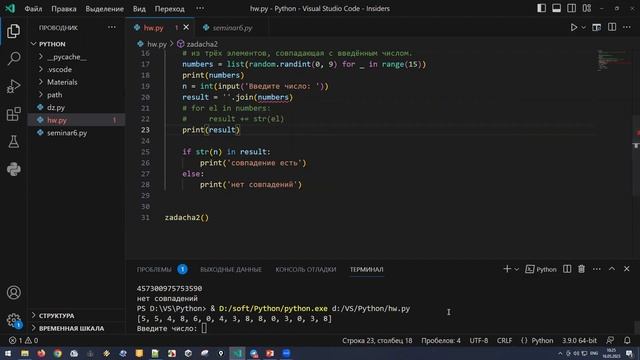
Task: Show more menu bar items ellipsis
Action: click(200, 9)
